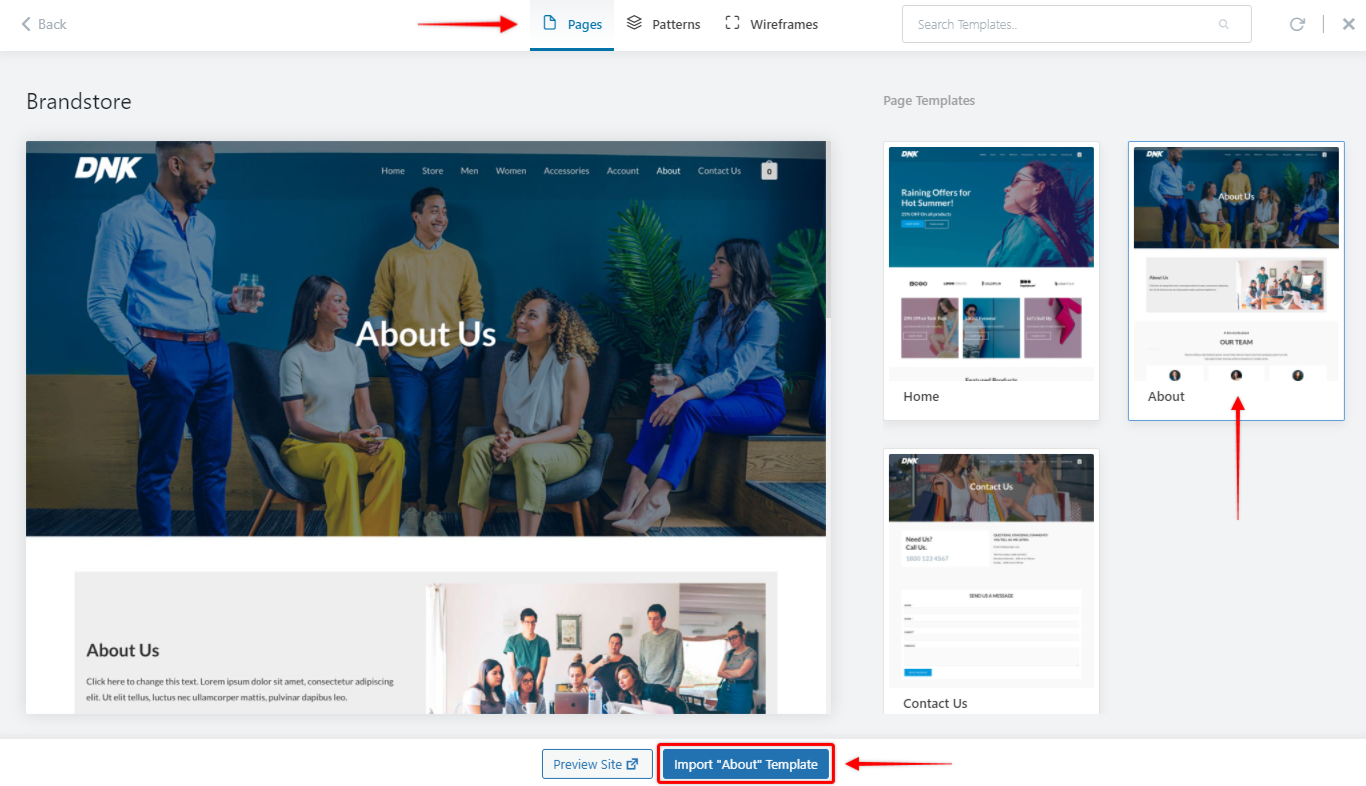
Task: Click the cart icon in preview header
Action: coord(769,170)
